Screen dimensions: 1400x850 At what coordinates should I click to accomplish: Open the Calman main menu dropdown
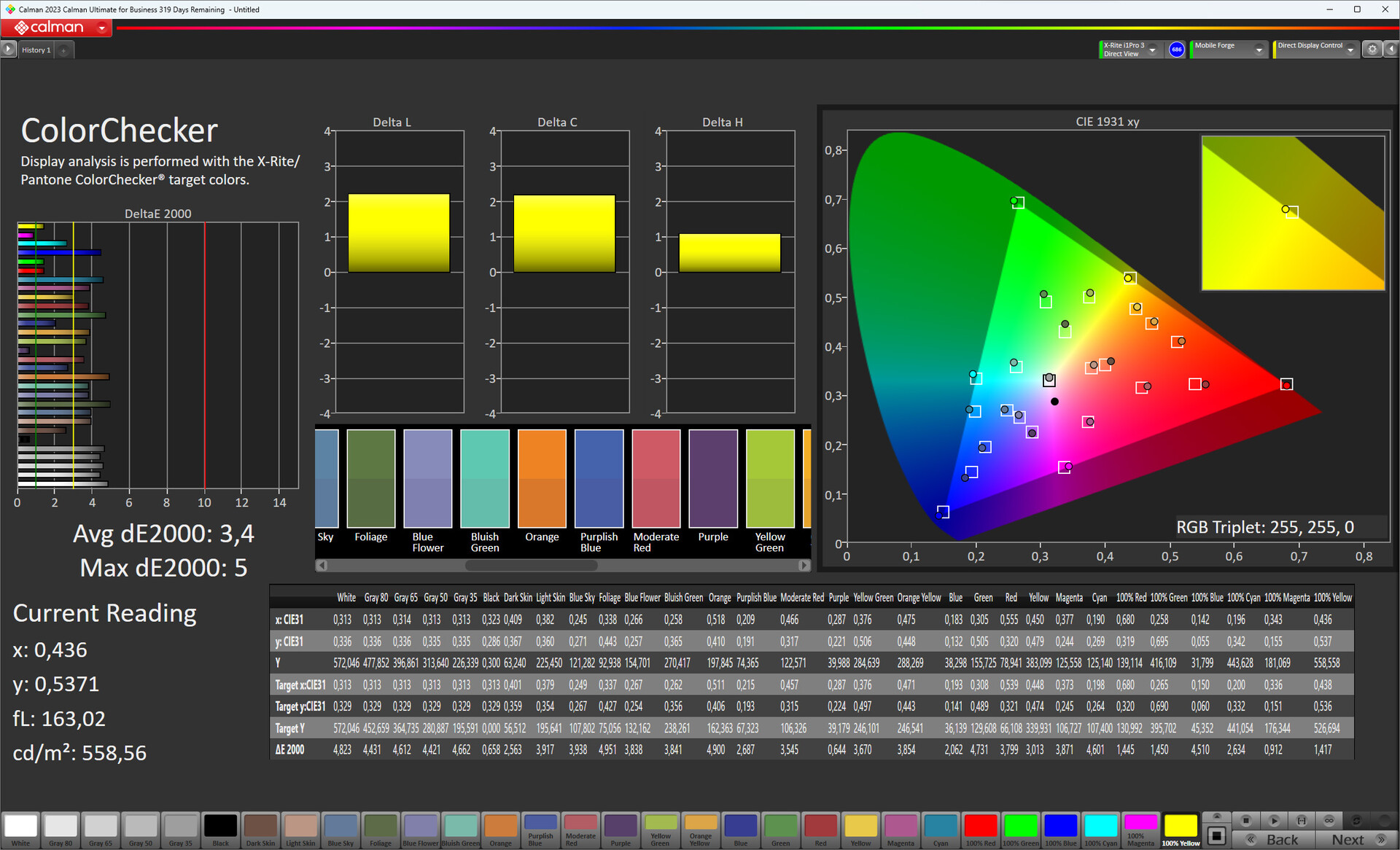tap(101, 28)
